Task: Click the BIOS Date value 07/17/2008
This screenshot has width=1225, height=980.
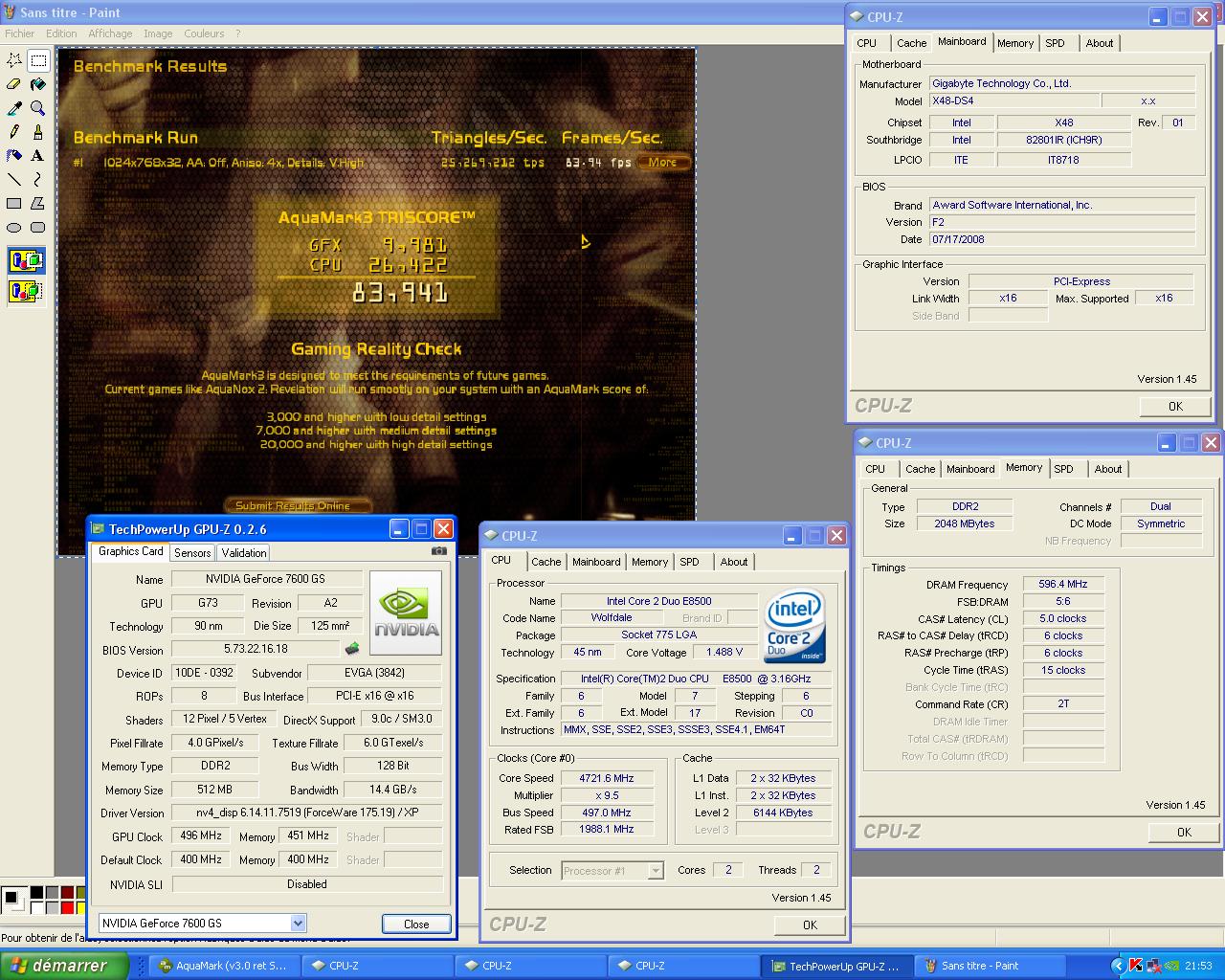Action: (x=1062, y=239)
